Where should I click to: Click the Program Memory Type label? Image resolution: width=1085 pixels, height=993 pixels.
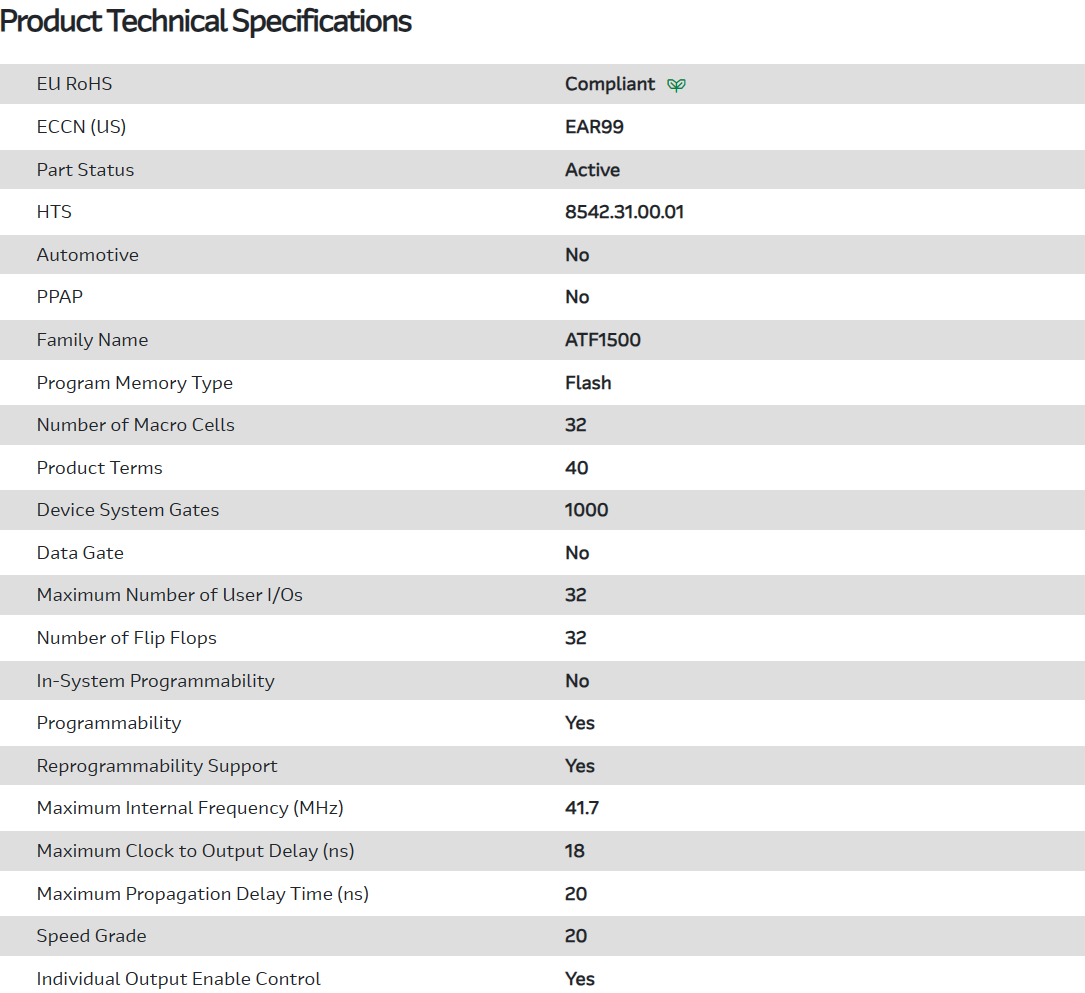(x=134, y=383)
